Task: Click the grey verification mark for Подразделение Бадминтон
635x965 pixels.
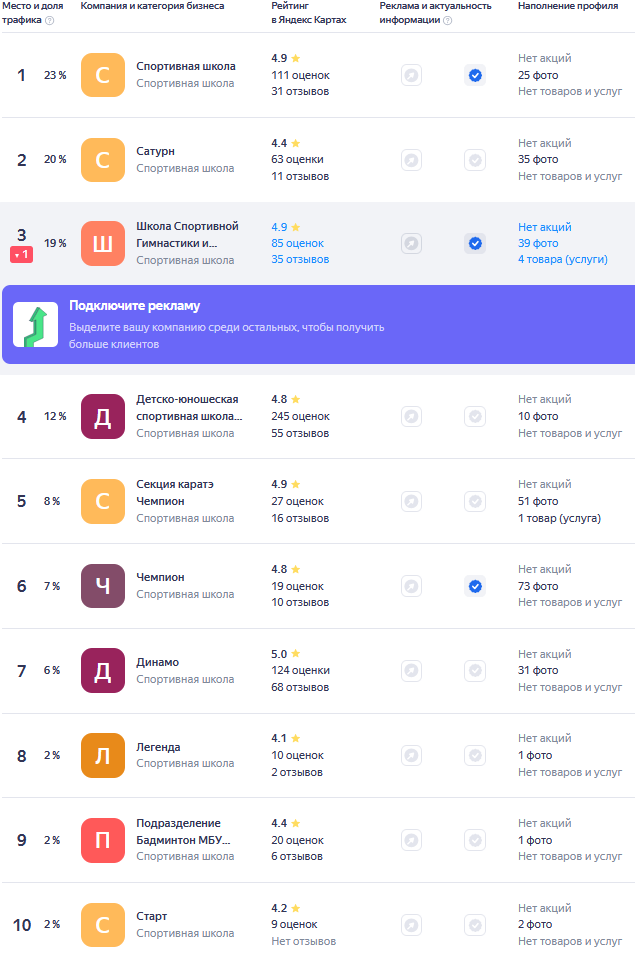Action: (x=475, y=840)
